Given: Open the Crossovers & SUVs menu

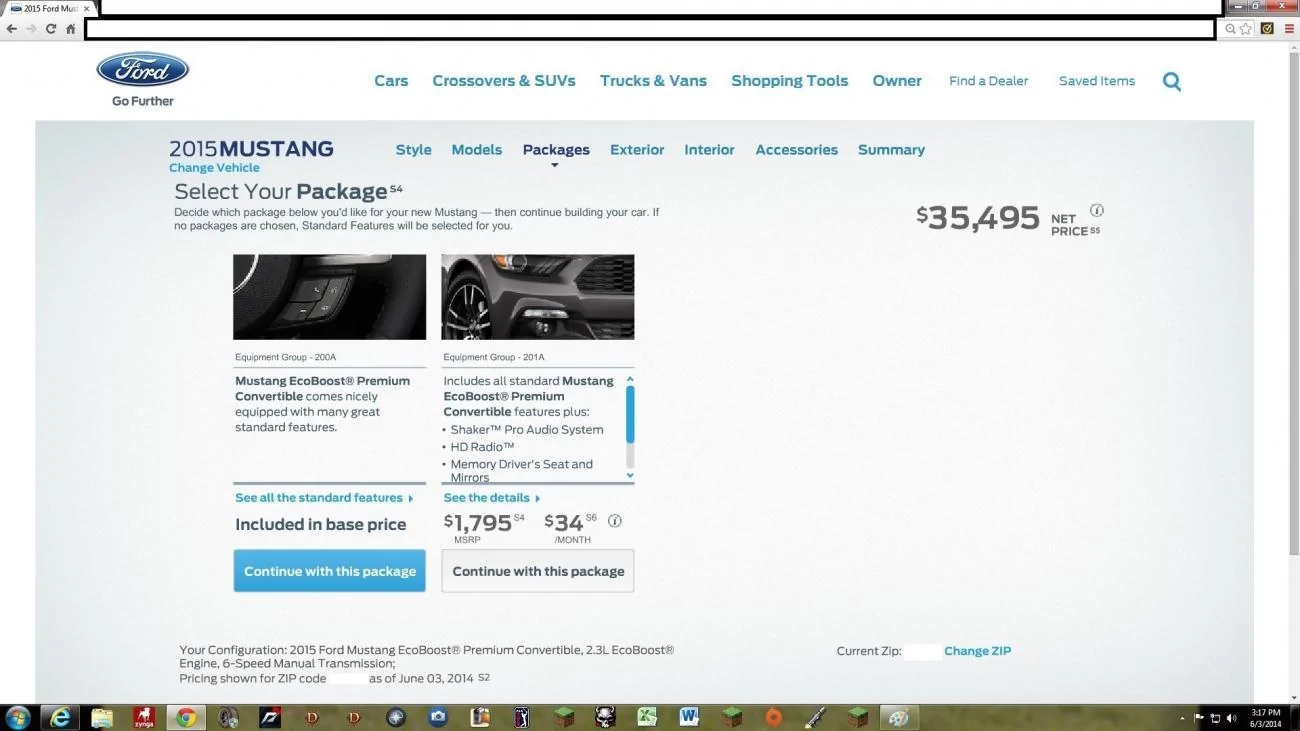Looking at the screenshot, I should 504,81.
